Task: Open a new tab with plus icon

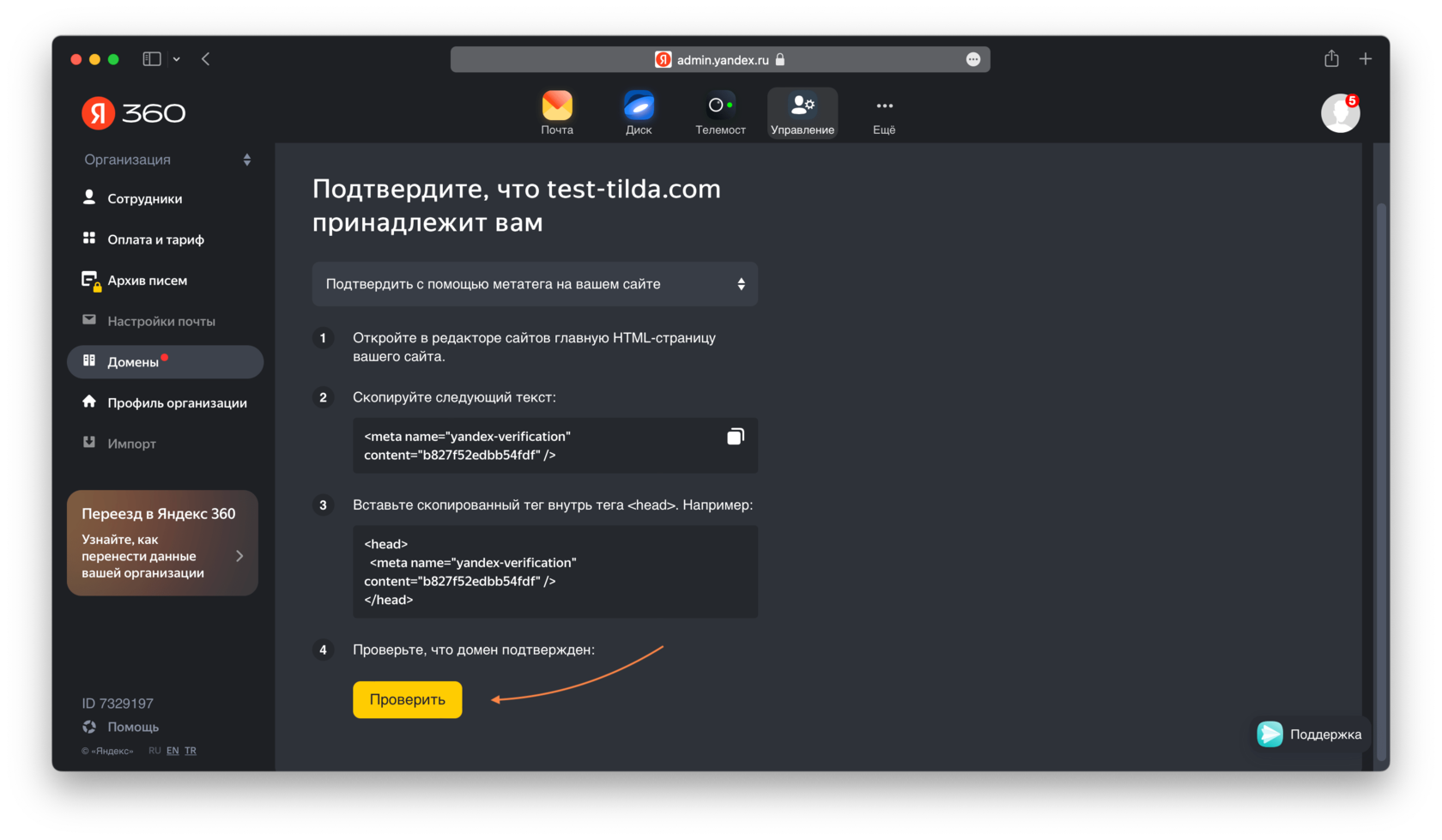Action: point(1366,58)
